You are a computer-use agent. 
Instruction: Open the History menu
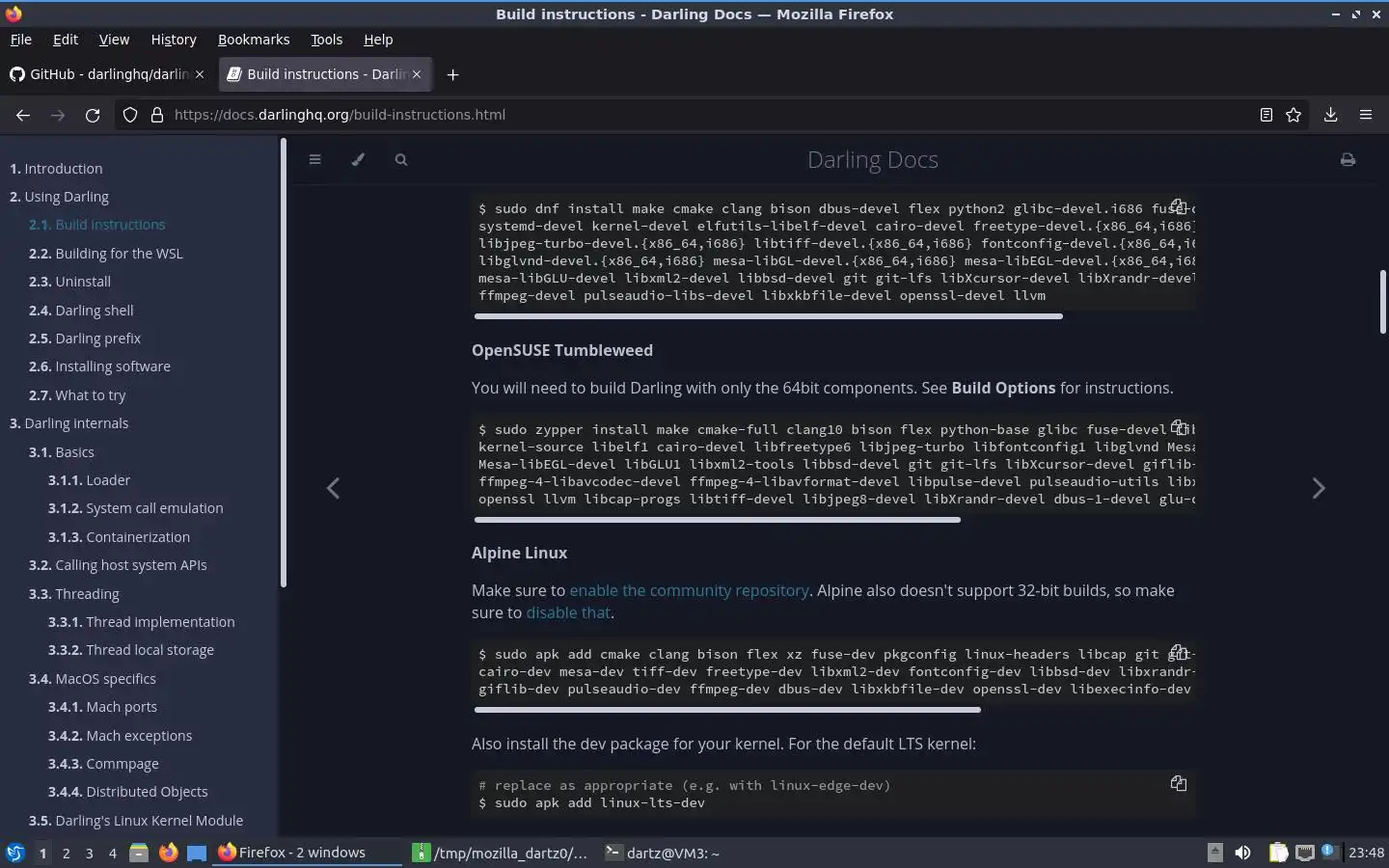[174, 40]
